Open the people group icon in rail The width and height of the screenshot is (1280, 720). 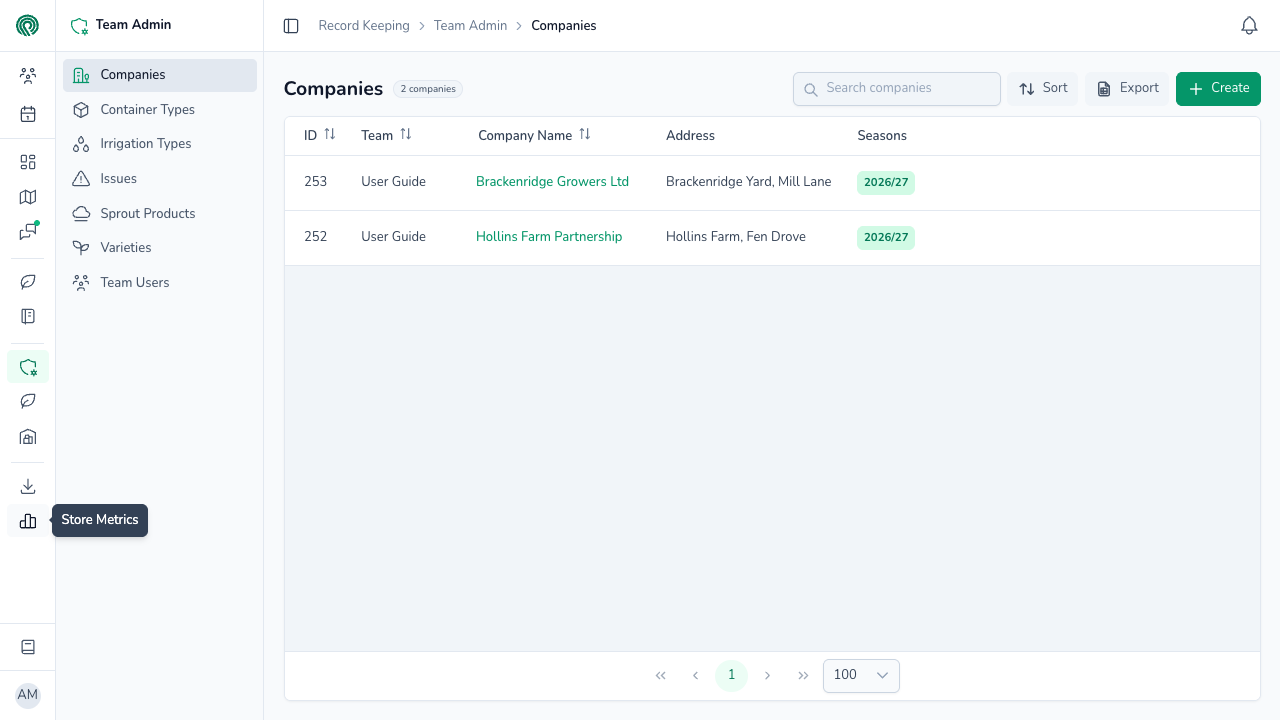[x=28, y=76]
